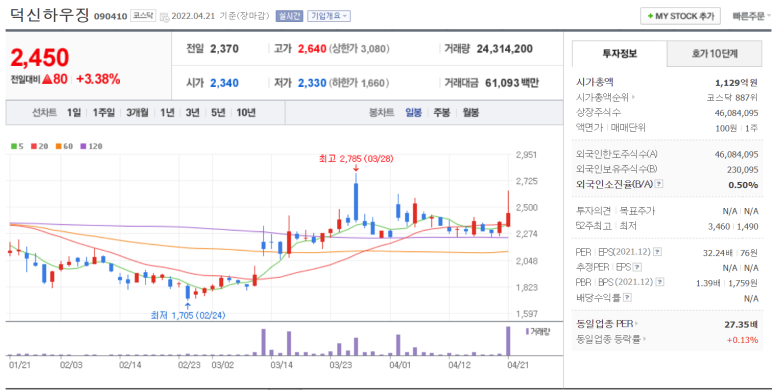The image size is (773, 390).
Task: Click the 상장주식수 value 46,084,095
Action: [x=736, y=113]
